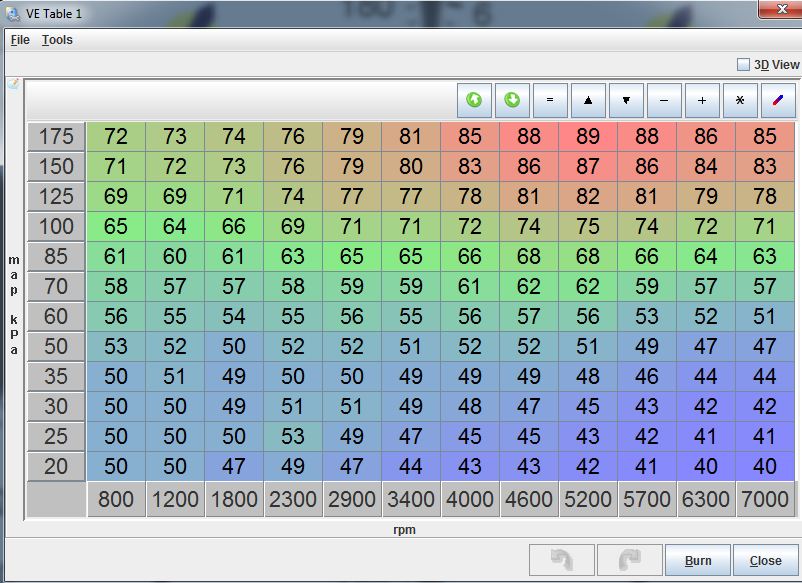Select cell 46 at 35 kPa, 5700 rpm
The image size is (802, 583).
pos(647,376)
